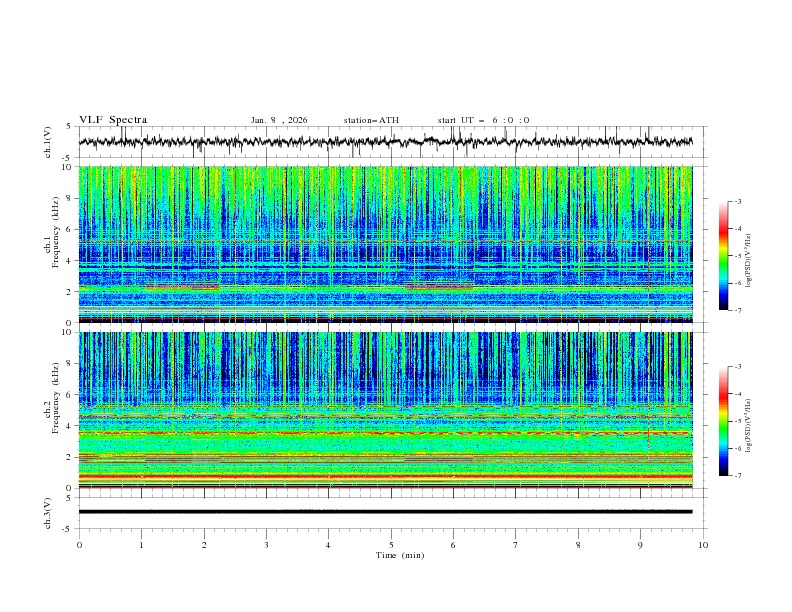
Task: Click the ch.1 "Frequency (kHz)" axis label
Action: pos(56,232)
